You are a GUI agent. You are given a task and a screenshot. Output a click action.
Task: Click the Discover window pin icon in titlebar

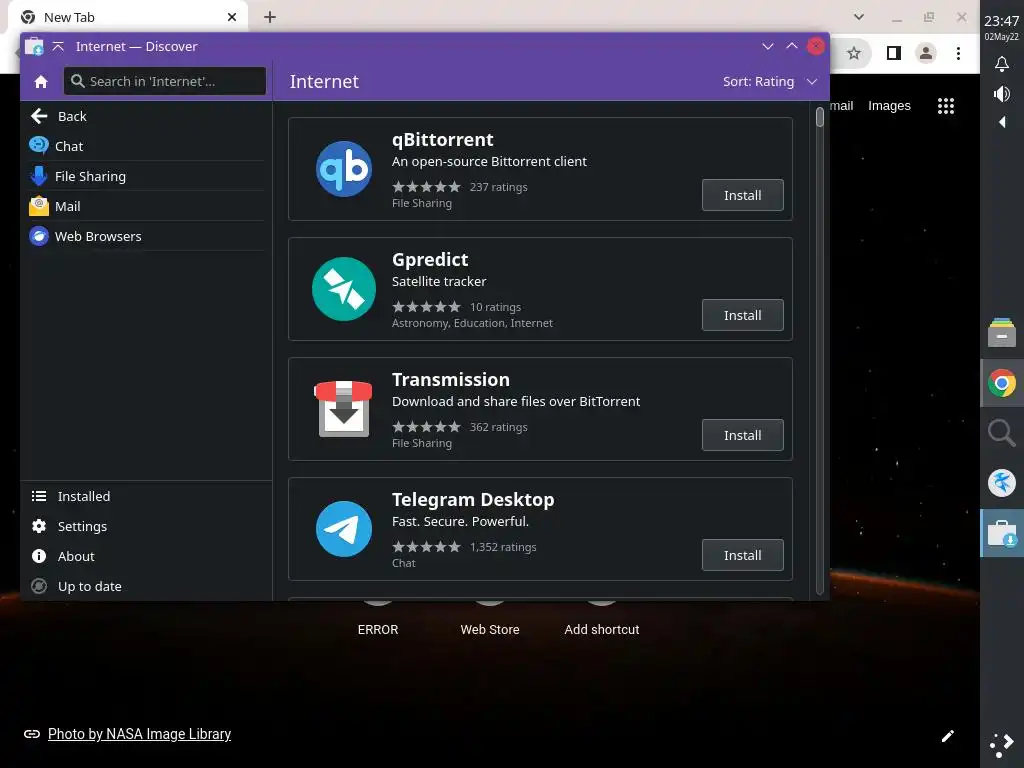[57, 46]
